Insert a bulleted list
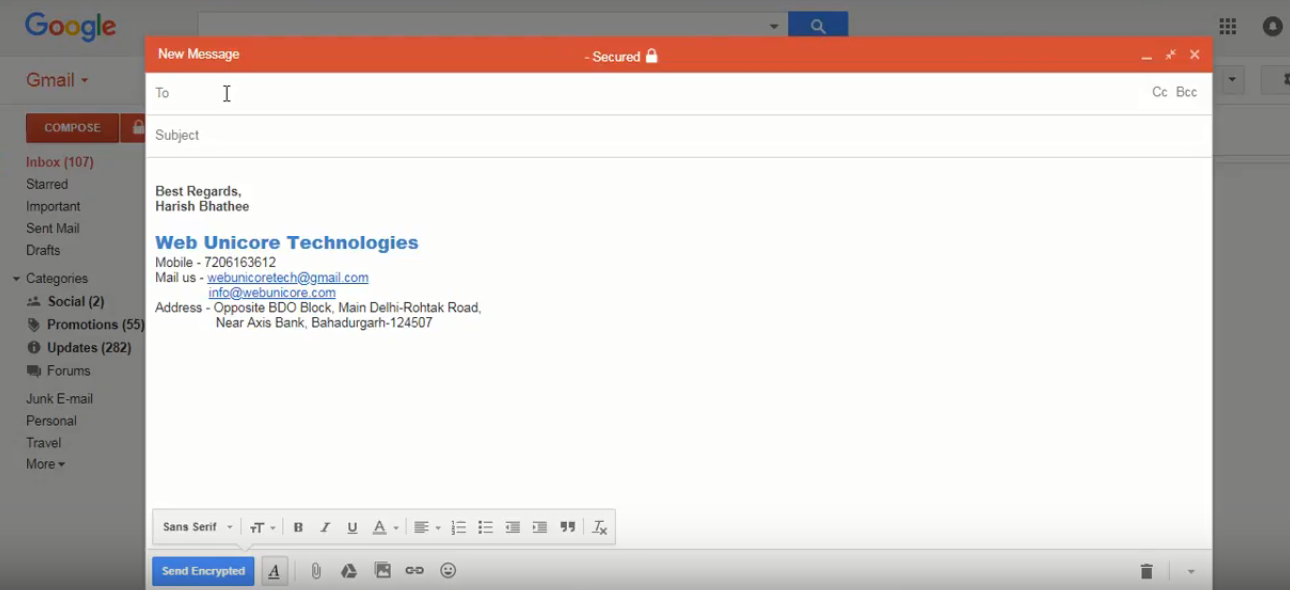The height and width of the screenshot is (590, 1290). click(486, 528)
